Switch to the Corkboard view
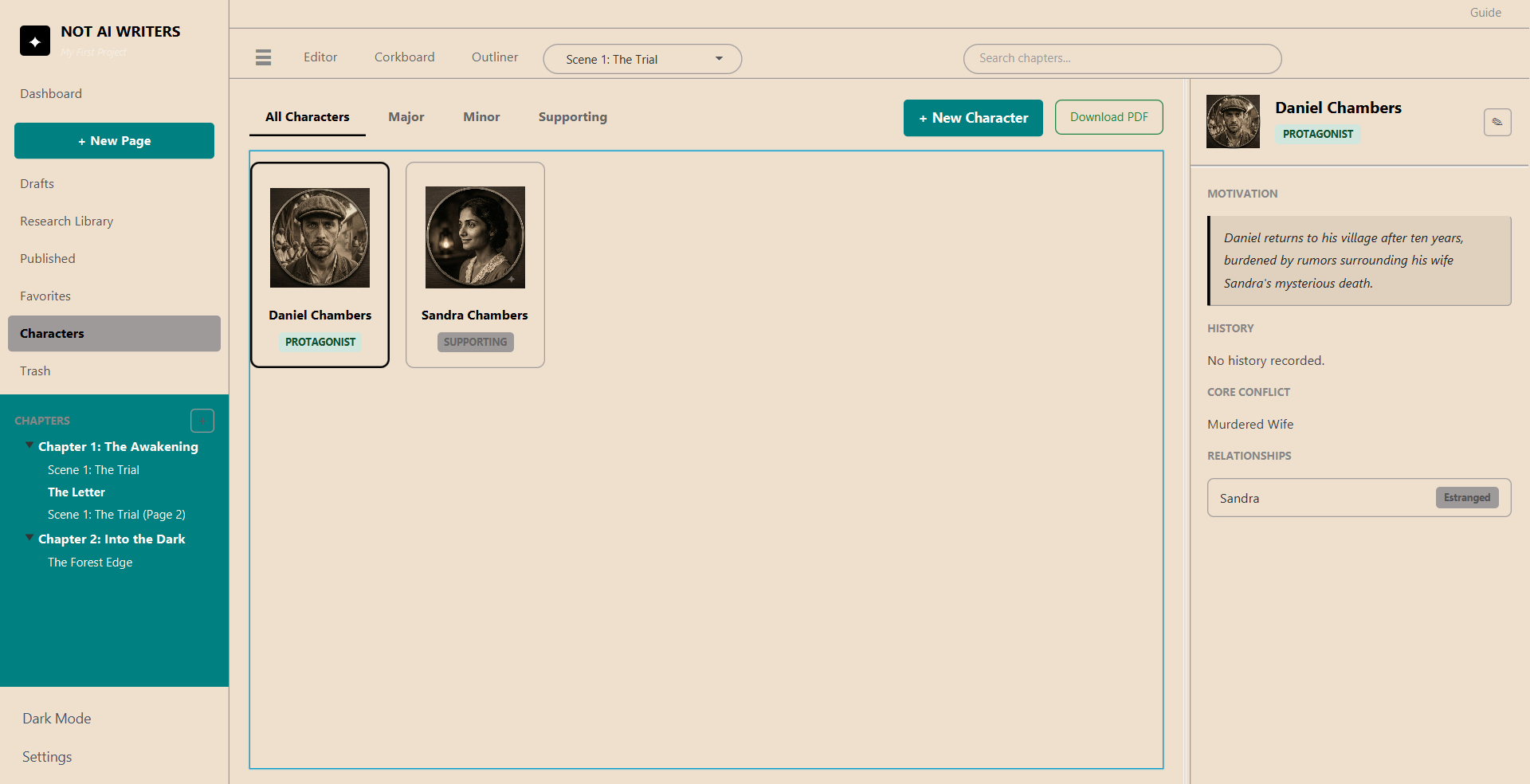The image size is (1530, 784). (405, 57)
